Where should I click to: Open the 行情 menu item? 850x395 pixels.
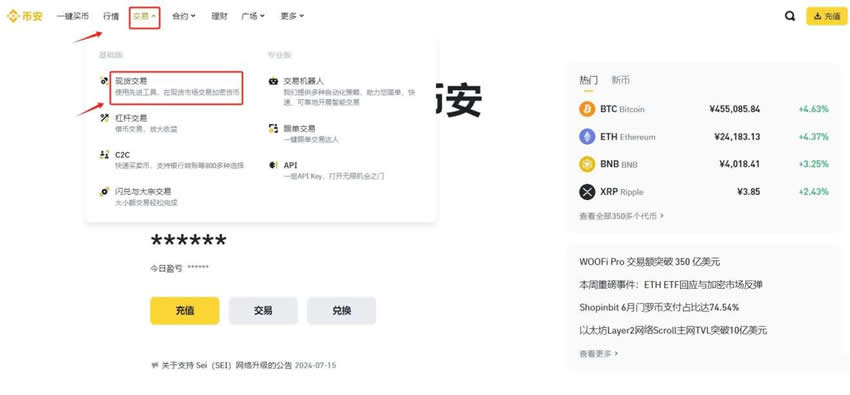pyautogui.click(x=111, y=16)
